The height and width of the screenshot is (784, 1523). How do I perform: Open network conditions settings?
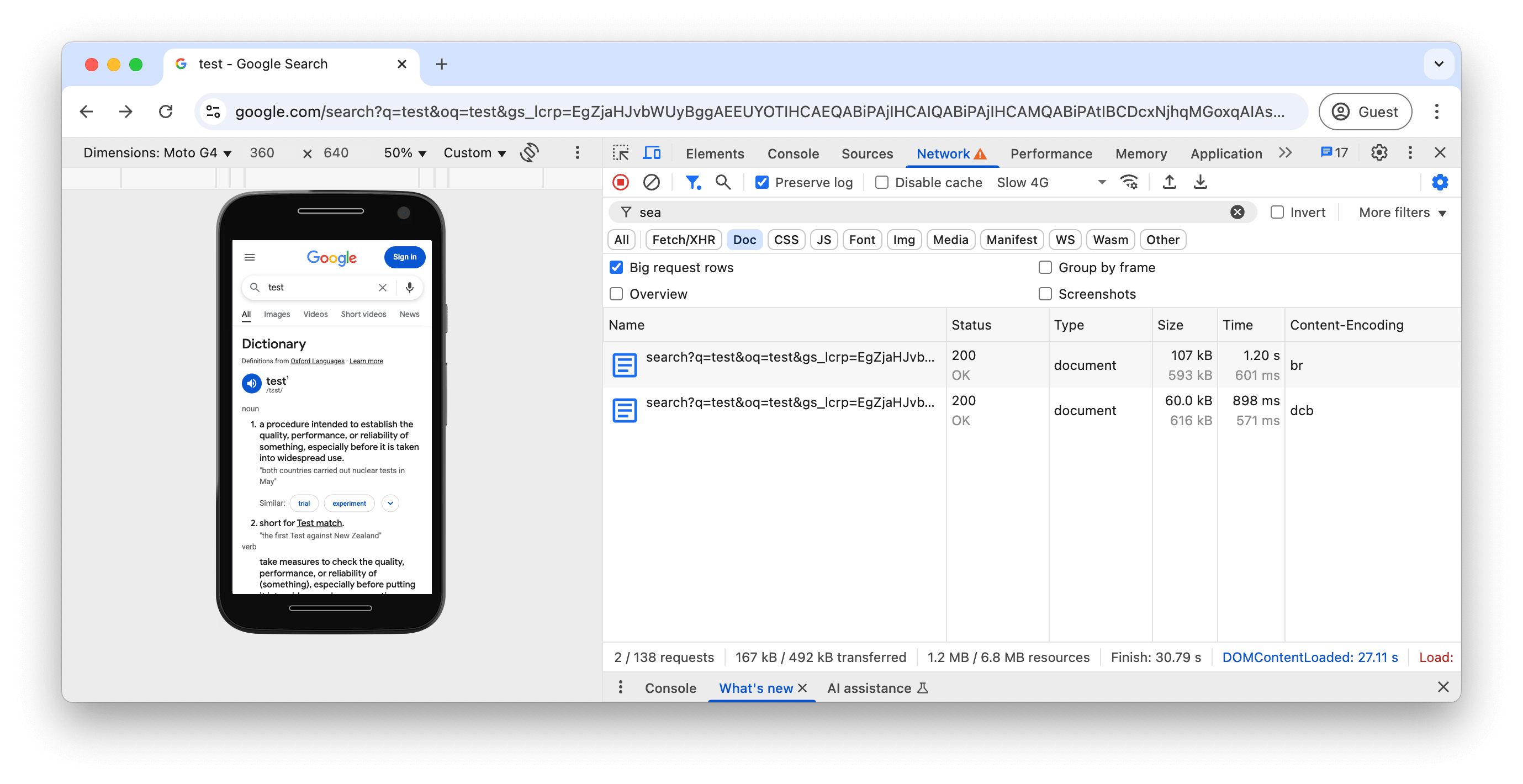(x=1130, y=182)
